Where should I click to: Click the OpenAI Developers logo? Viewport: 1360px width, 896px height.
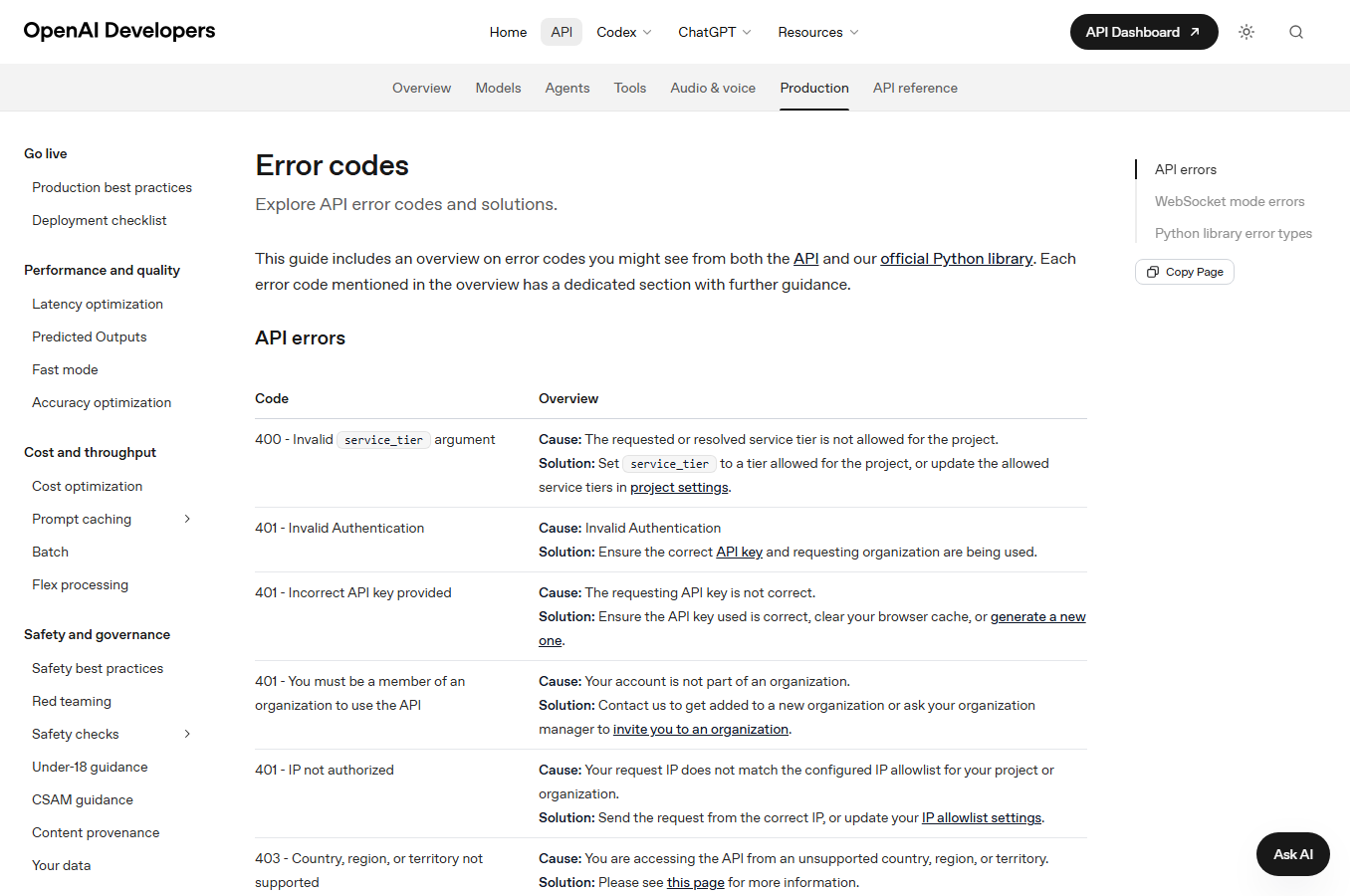coord(119,31)
